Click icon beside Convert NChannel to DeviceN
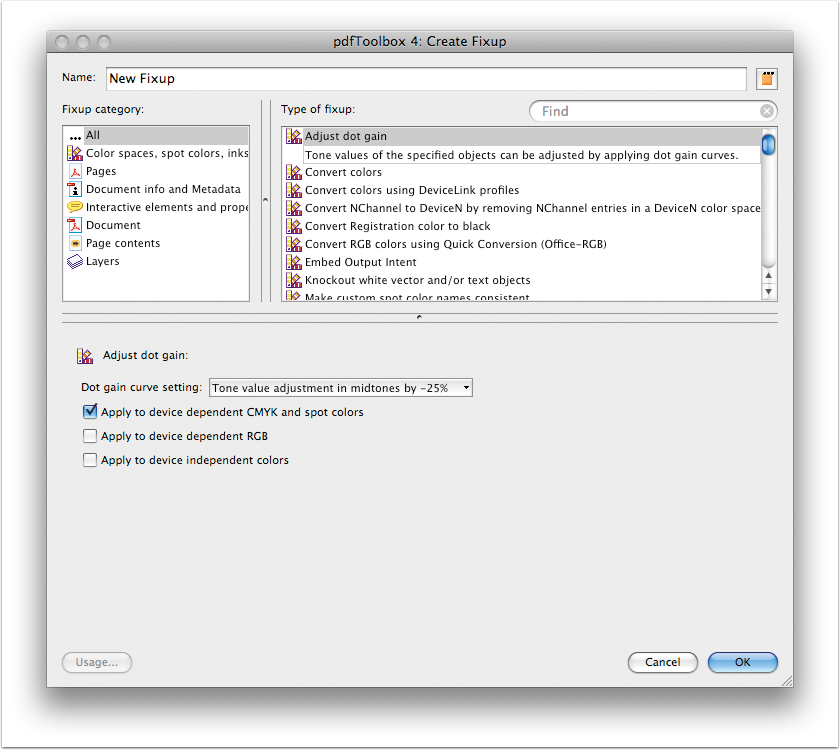 click(x=294, y=208)
